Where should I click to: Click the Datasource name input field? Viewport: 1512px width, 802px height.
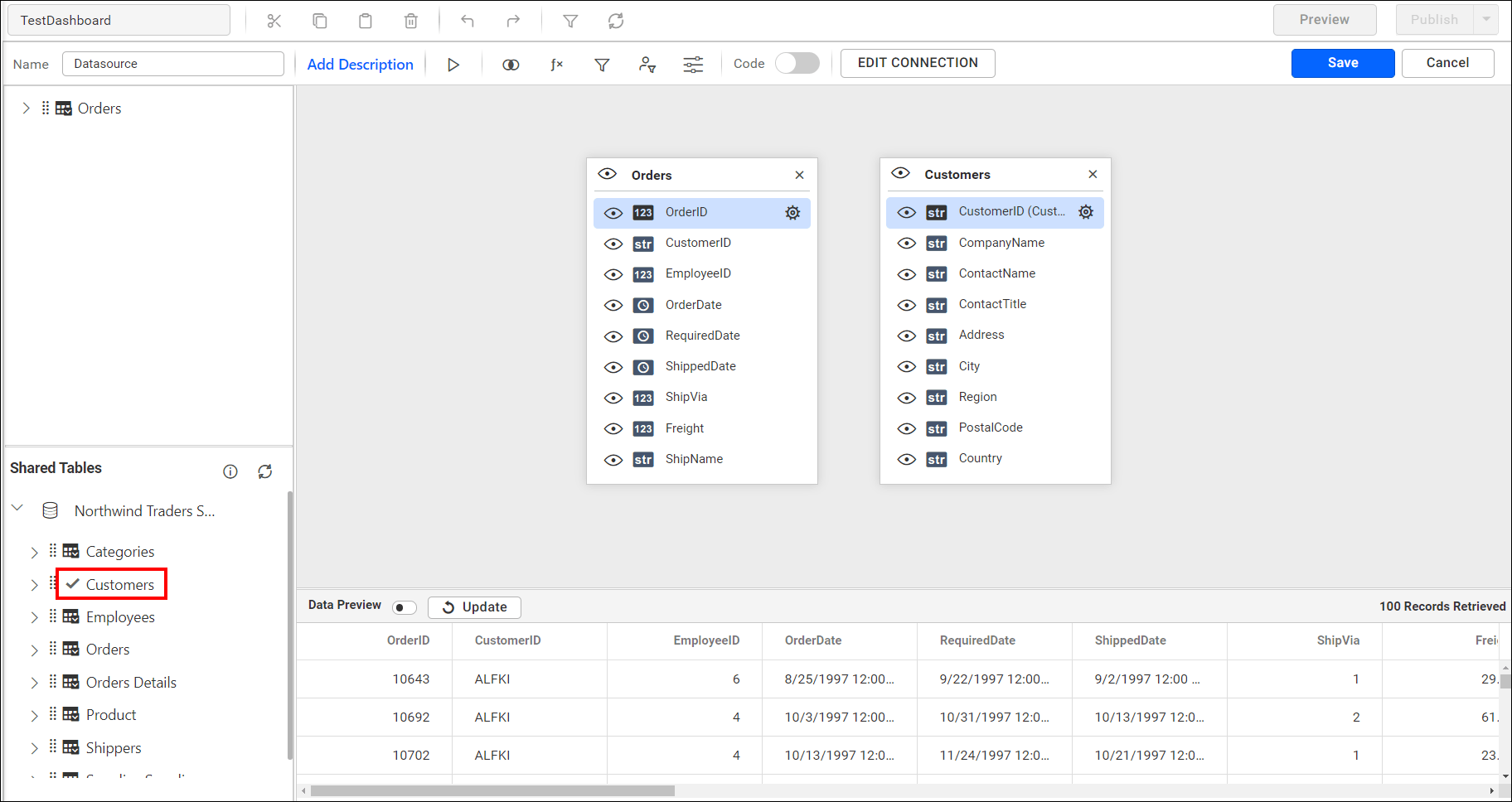point(172,64)
